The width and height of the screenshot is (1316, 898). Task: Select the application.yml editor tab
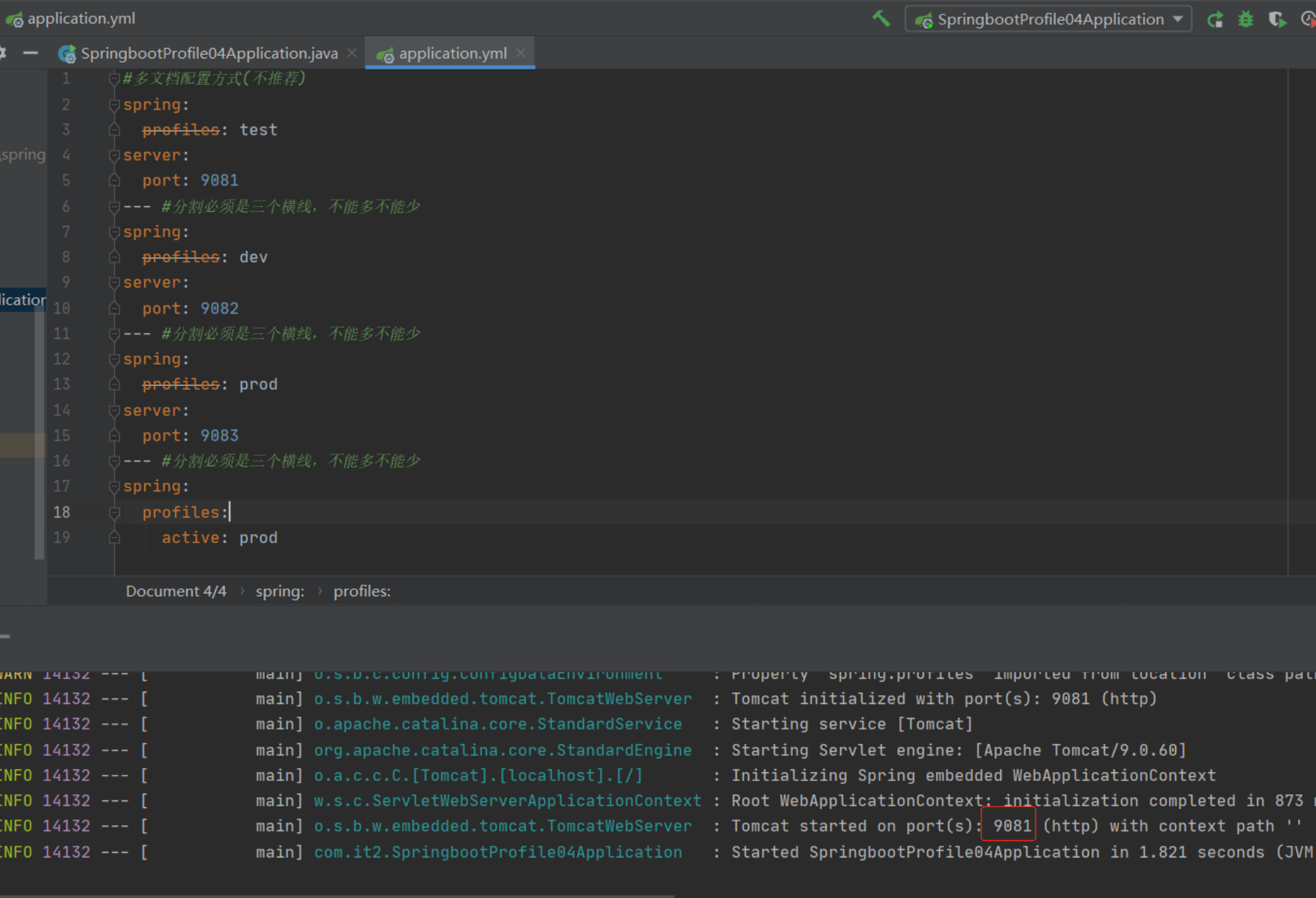pyautogui.click(x=452, y=54)
